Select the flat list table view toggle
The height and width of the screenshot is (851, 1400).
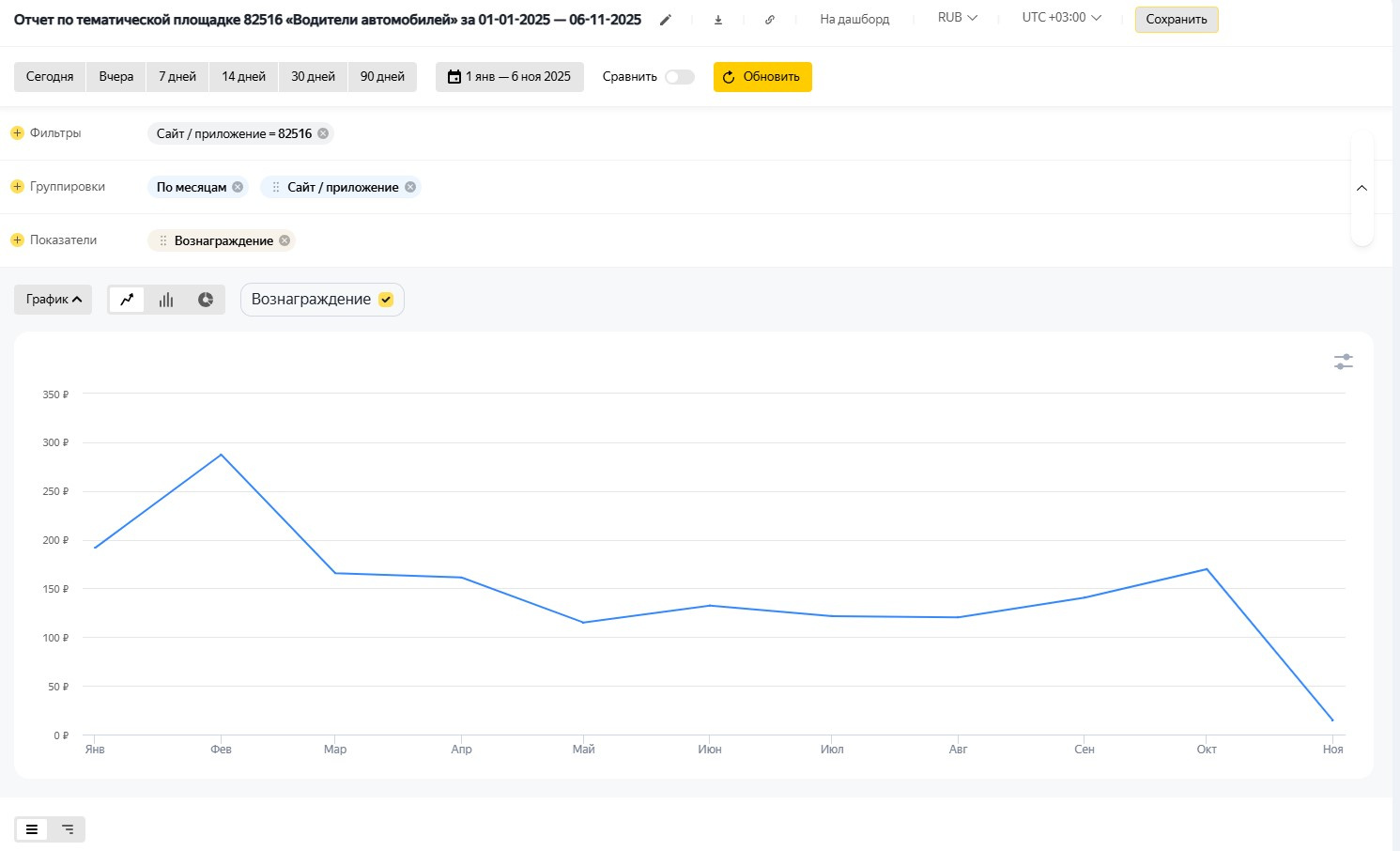coord(32,829)
